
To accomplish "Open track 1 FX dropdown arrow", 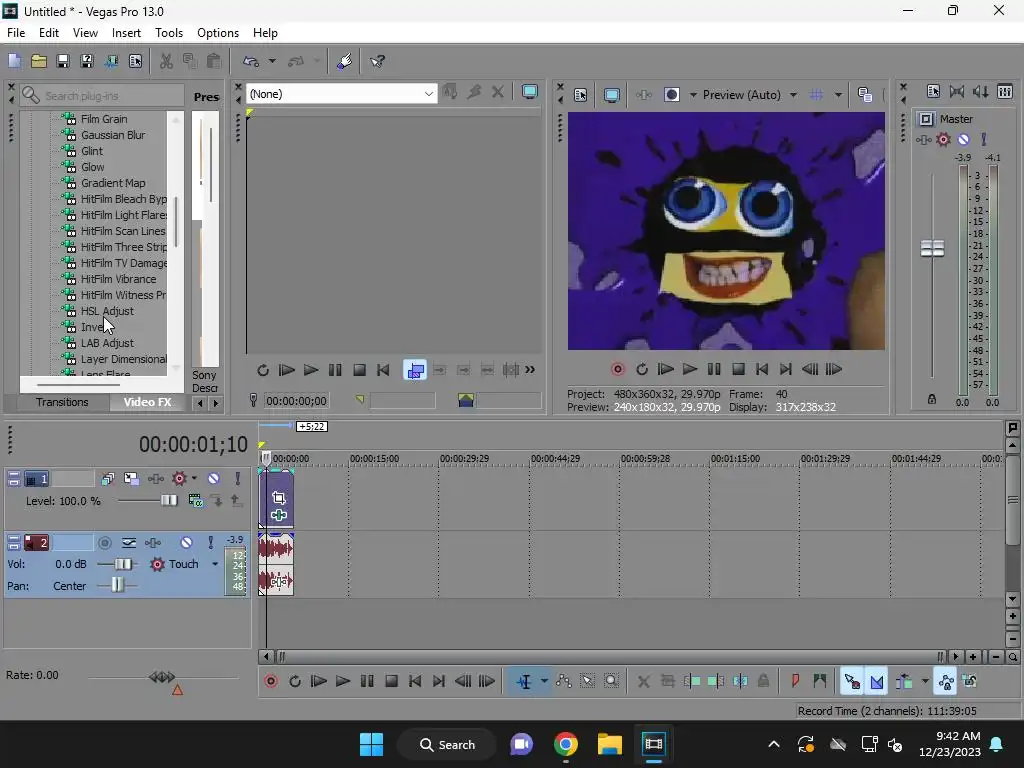I will tap(194, 478).
